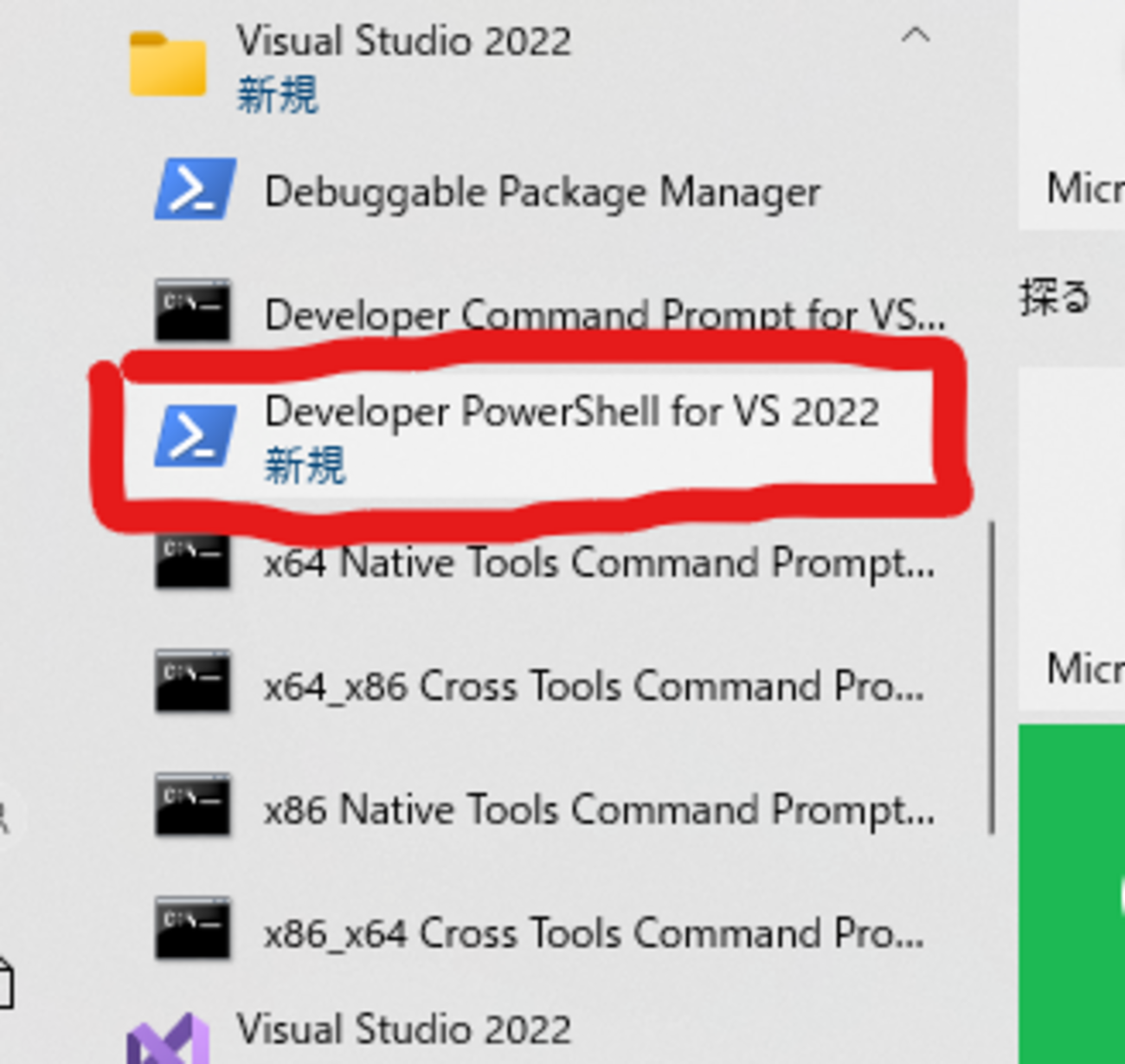Image resolution: width=1125 pixels, height=1064 pixels.
Task: Open the green Start menu tile
Action: (1071, 894)
